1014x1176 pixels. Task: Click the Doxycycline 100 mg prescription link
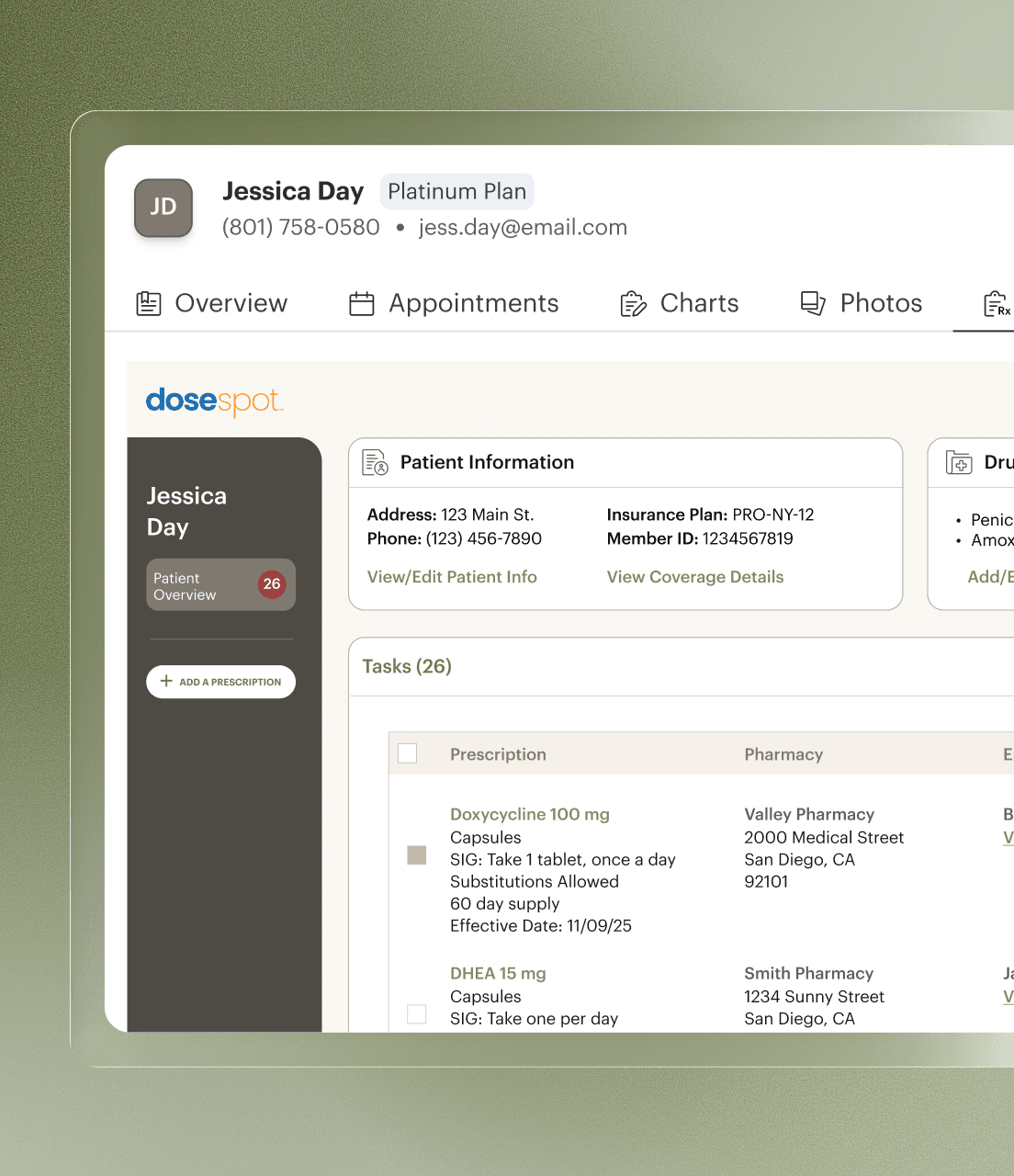tap(530, 814)
